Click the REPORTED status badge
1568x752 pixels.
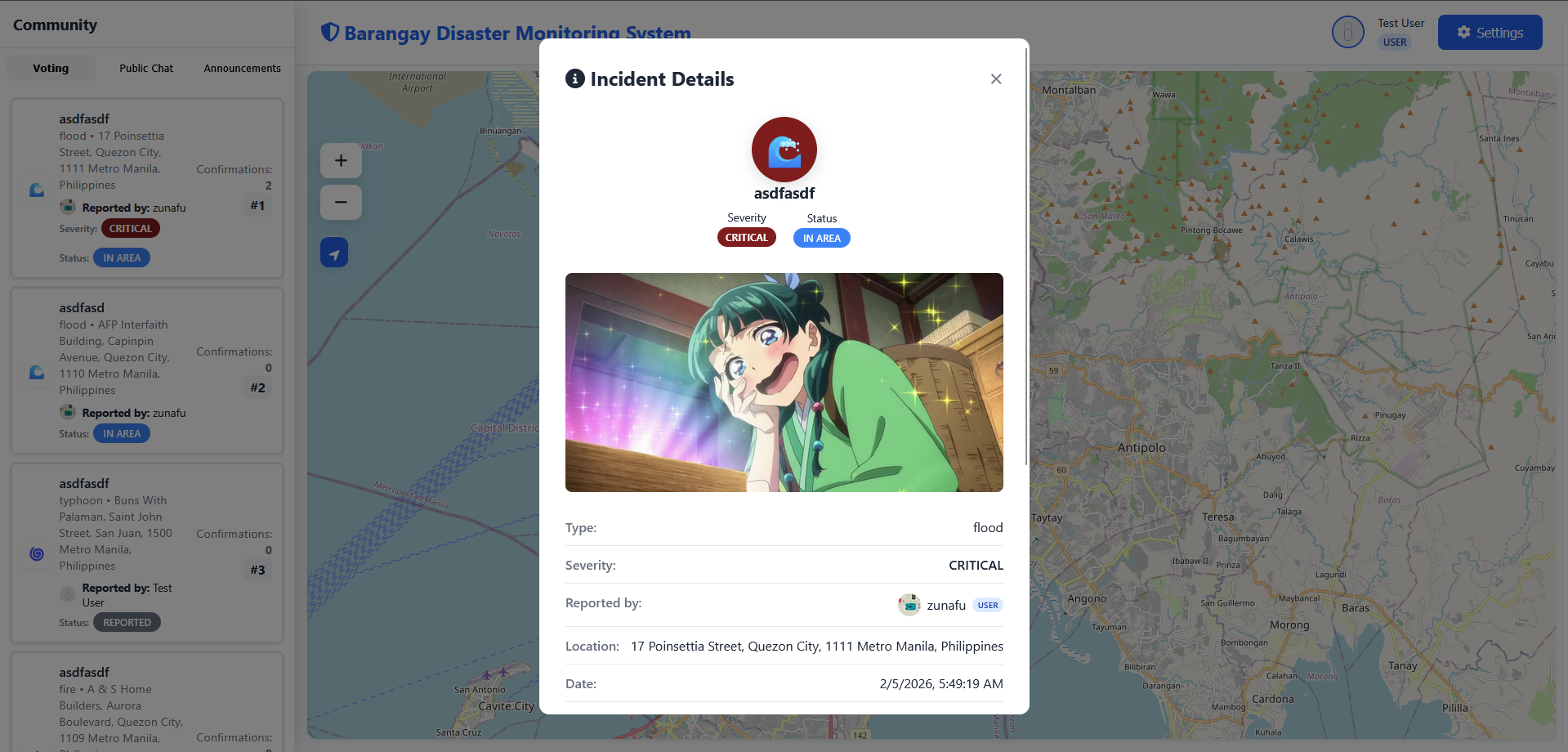coord(127,622)
